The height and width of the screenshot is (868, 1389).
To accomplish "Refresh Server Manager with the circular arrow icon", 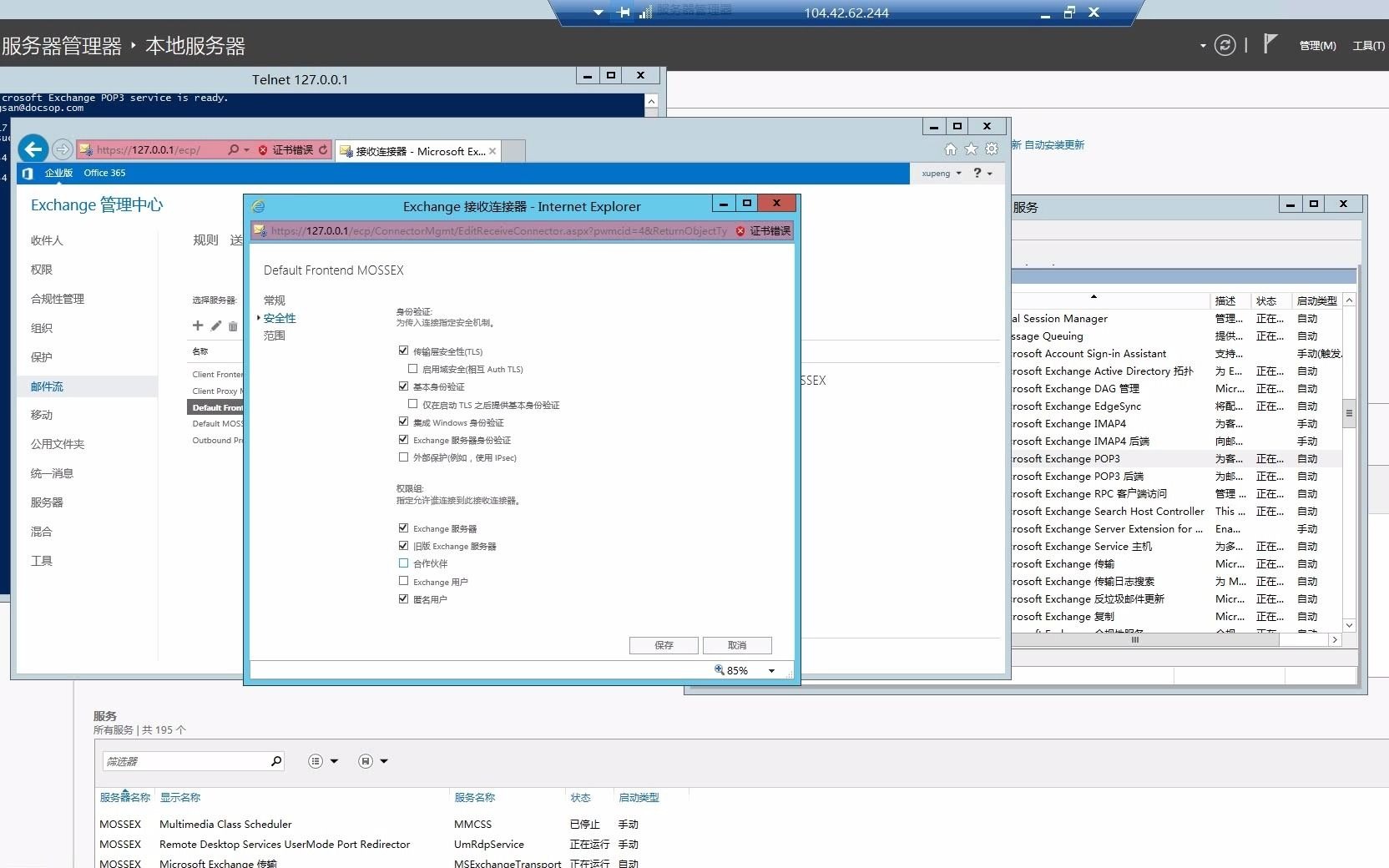I will [1225, 45].
